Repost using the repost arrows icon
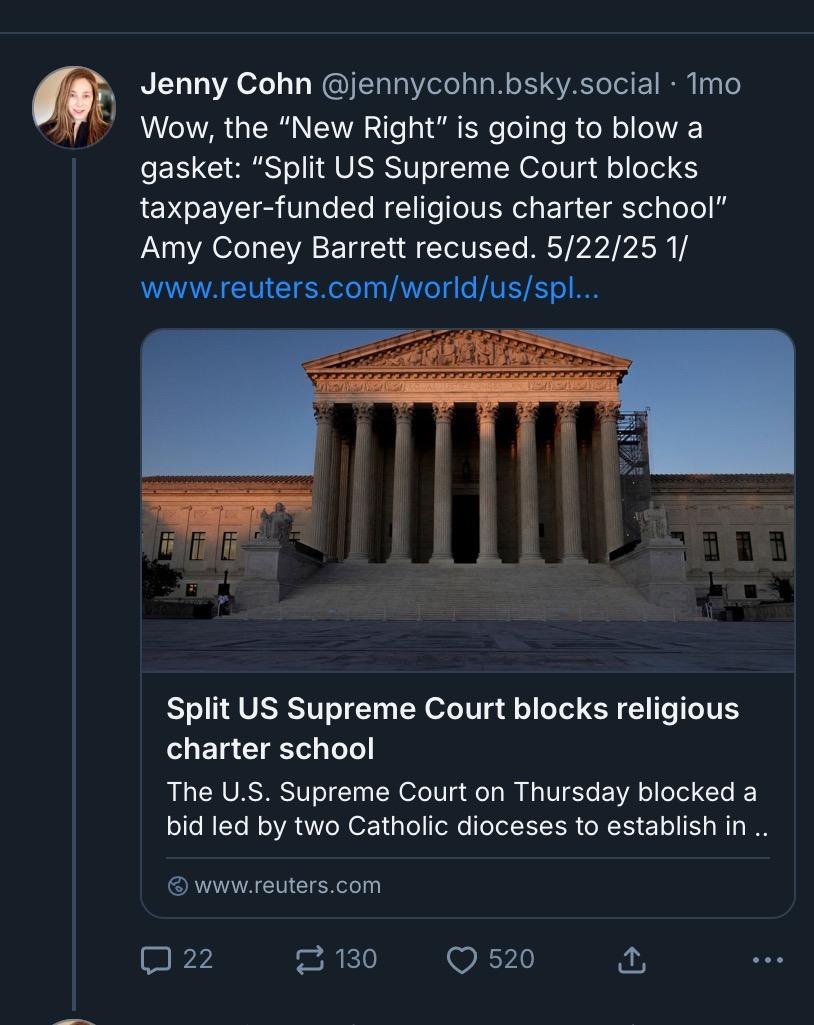Screen dimensions: 814x1025 309,960
